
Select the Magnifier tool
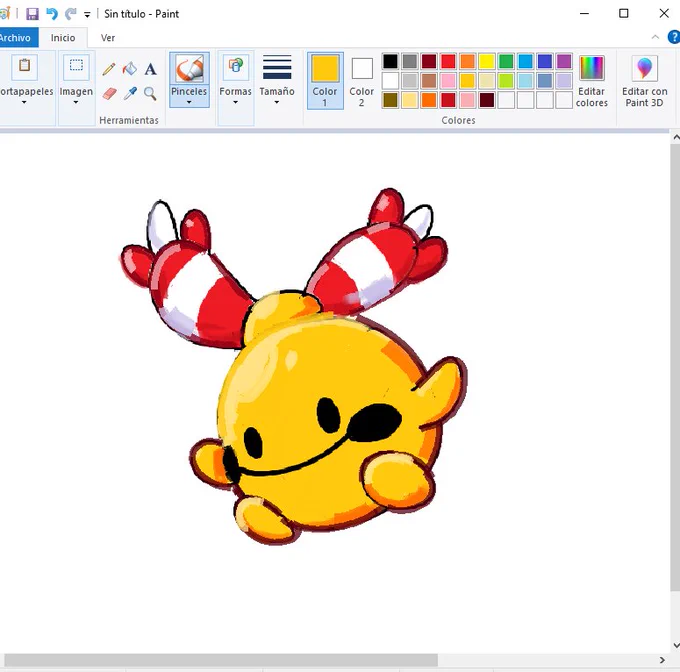(x=150, y=93)
